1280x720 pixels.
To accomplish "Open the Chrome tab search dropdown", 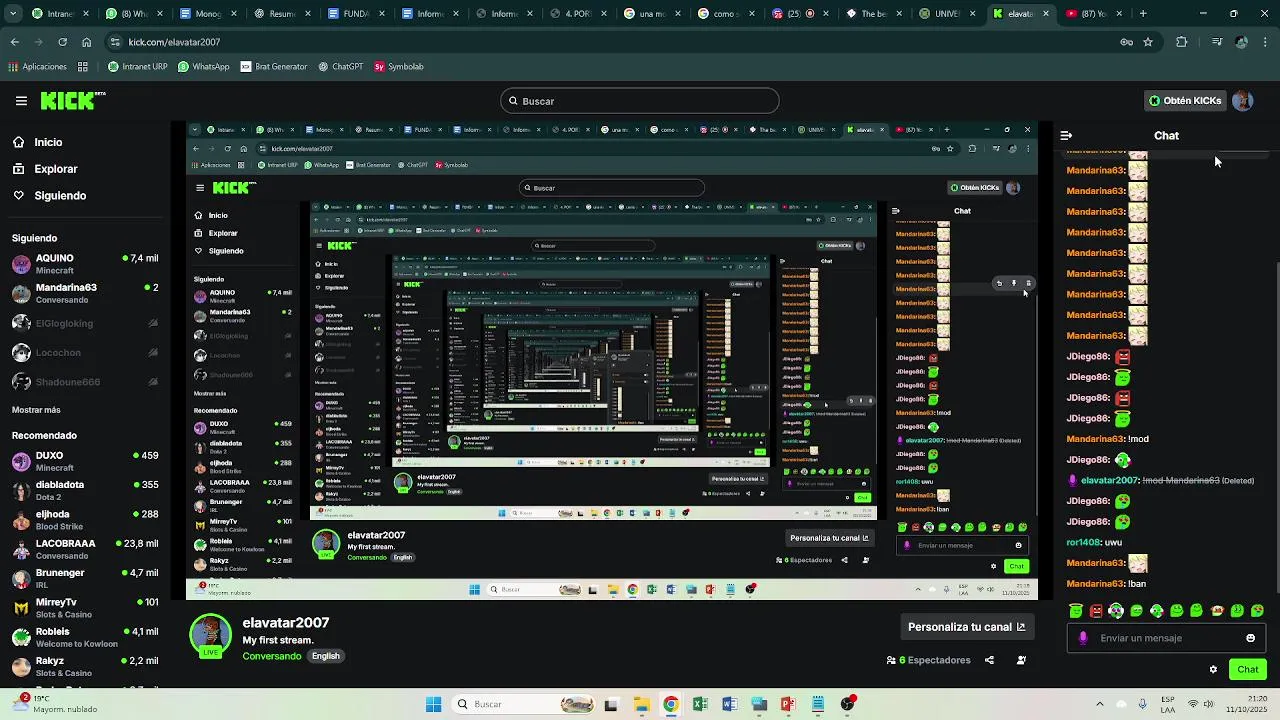I will 14,14.
